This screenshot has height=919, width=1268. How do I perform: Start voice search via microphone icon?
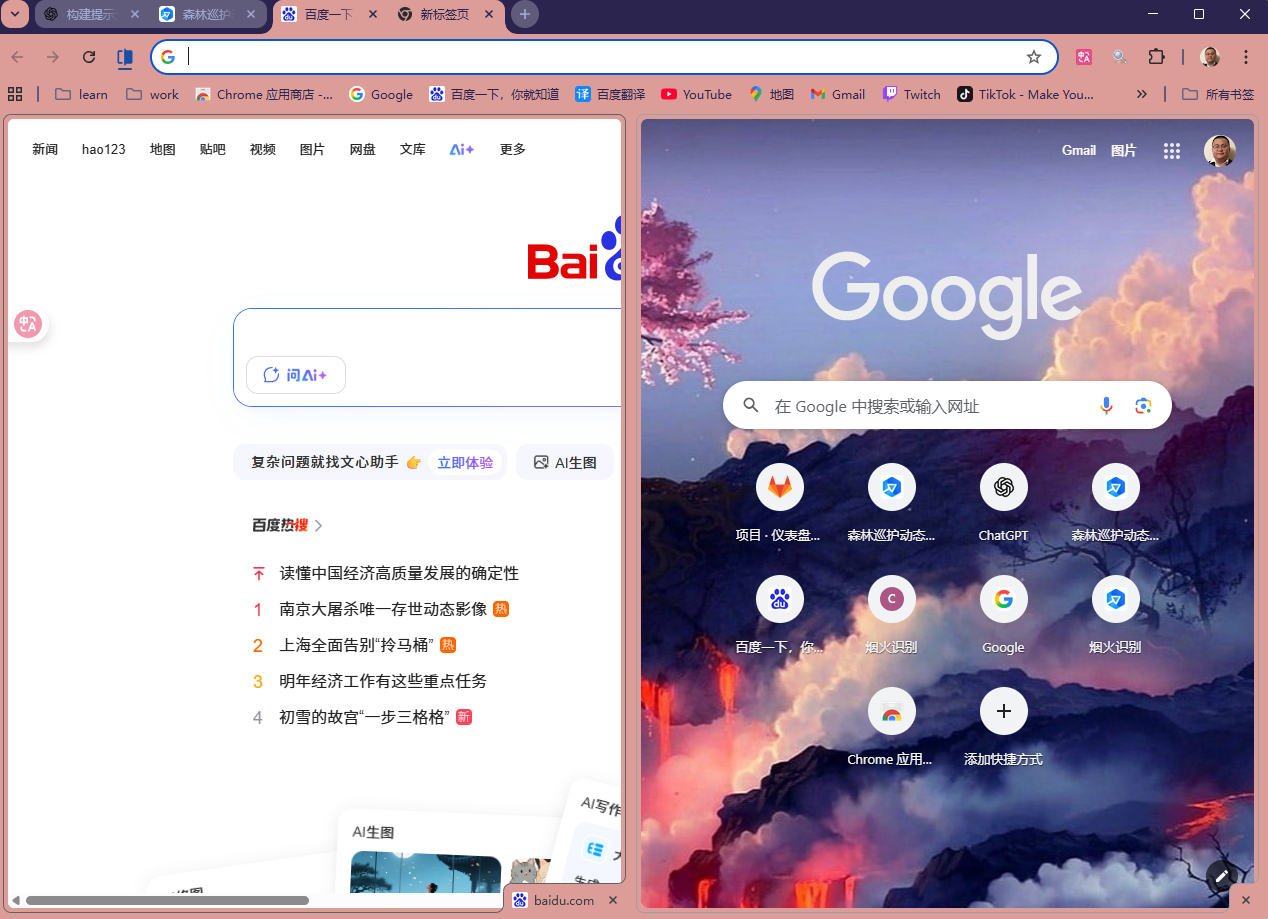(1106, 405)
